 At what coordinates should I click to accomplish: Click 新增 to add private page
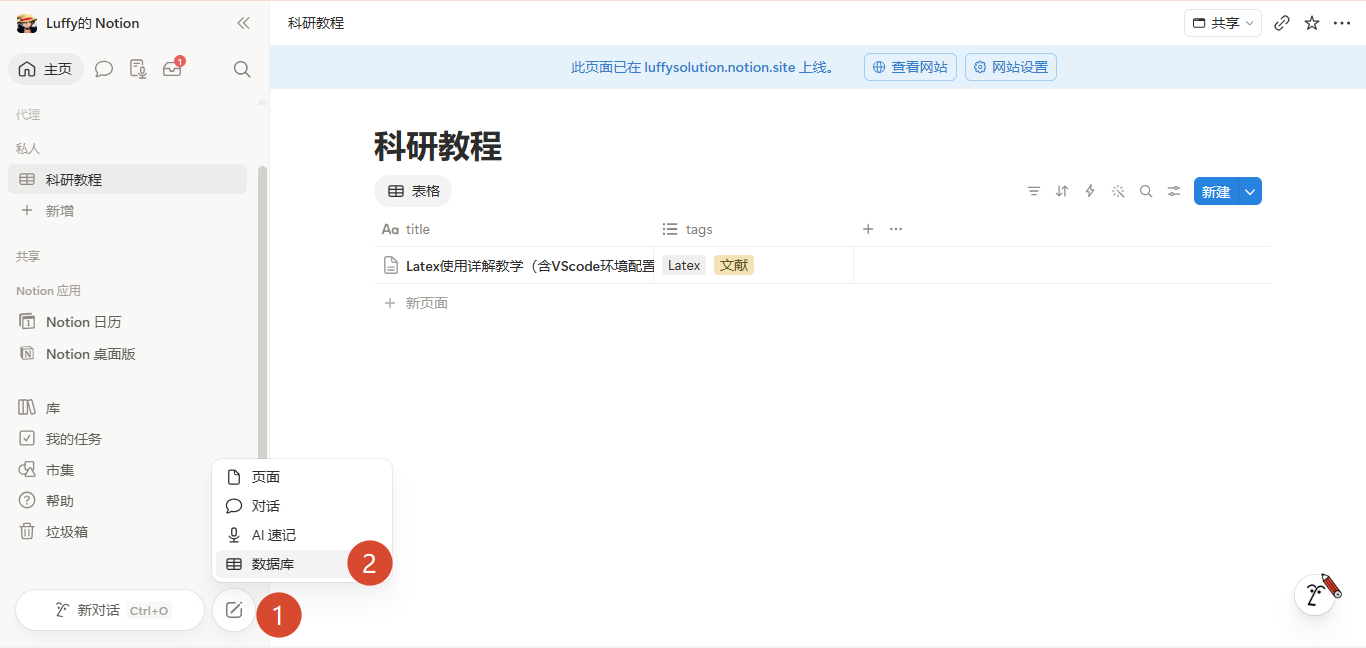pyautogui.click(x=127, y=211)
